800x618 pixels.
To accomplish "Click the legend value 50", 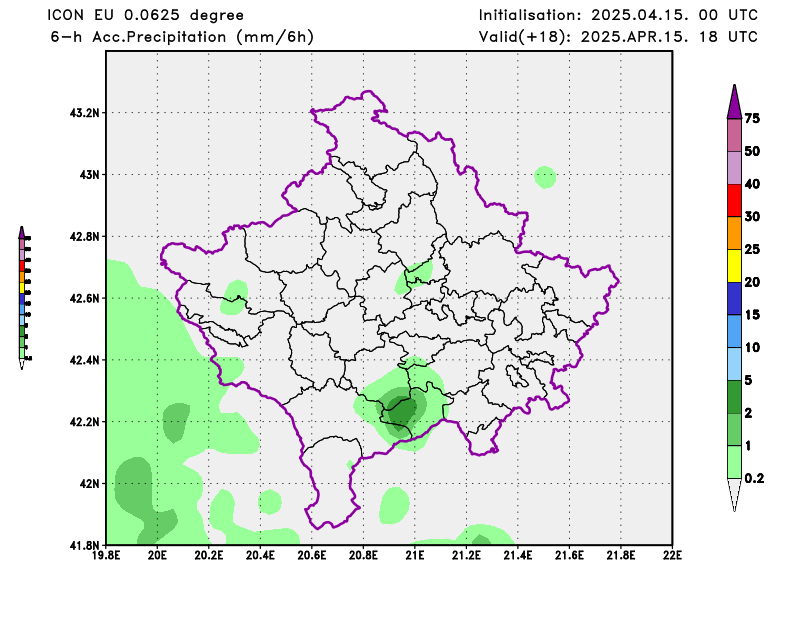I will pos(752,152).
